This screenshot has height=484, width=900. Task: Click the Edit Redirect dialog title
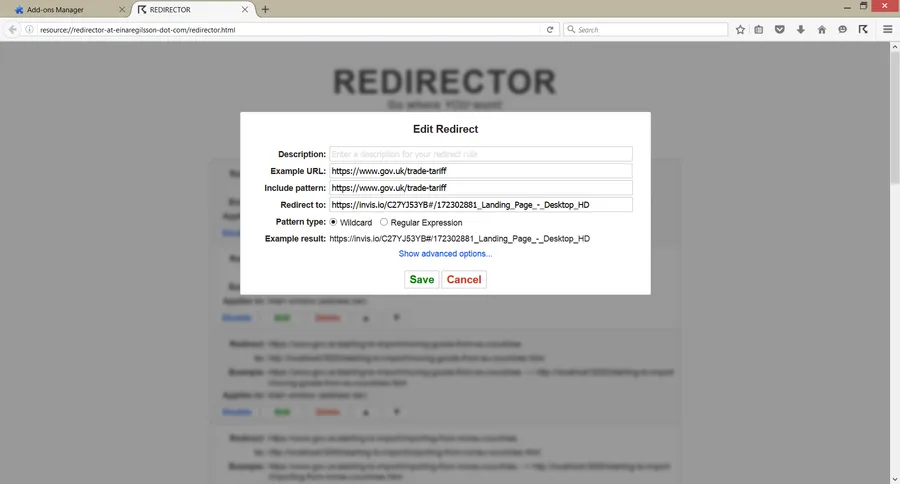click(445, 129)
